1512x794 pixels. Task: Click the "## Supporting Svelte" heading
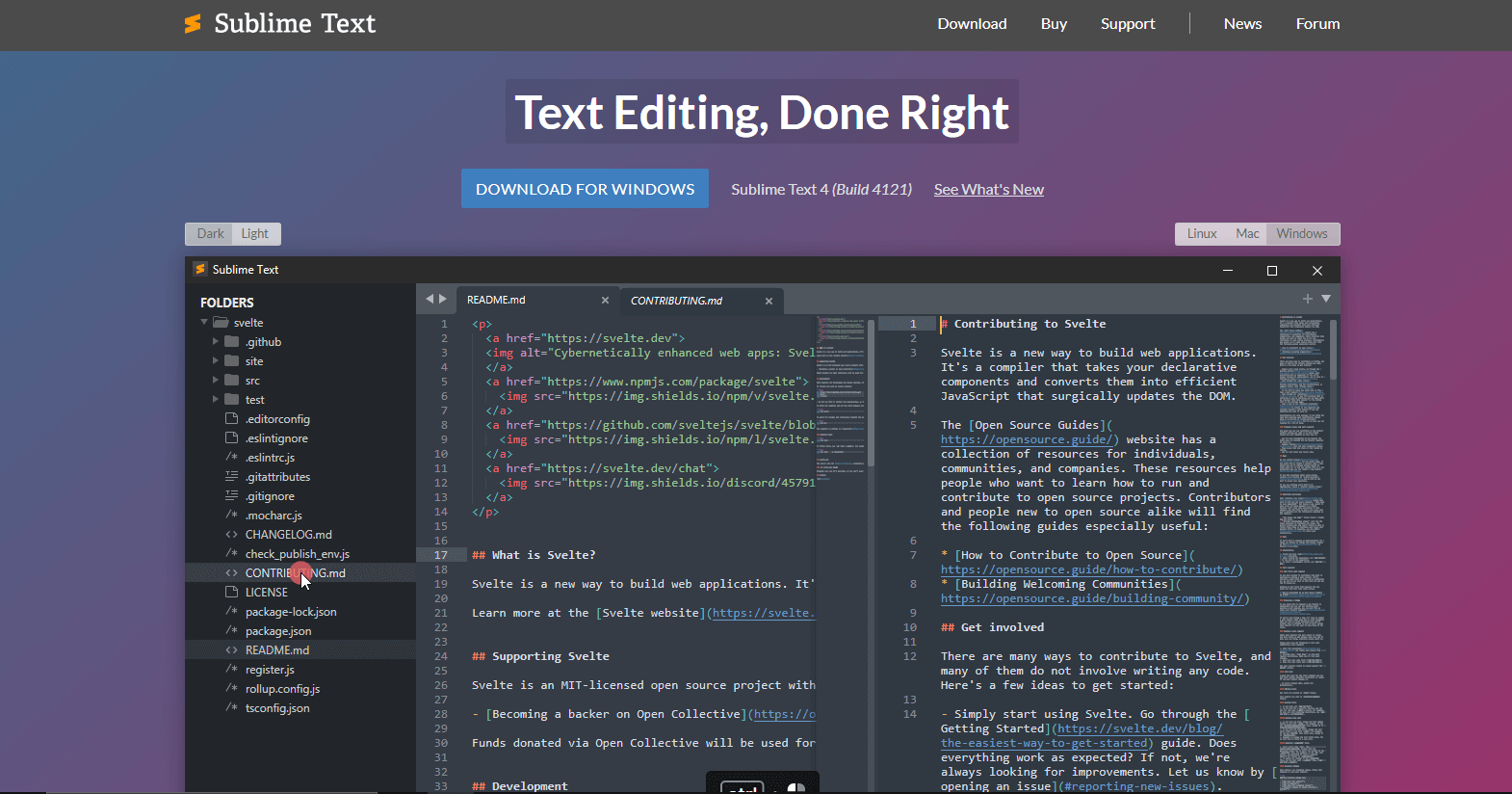coord(540,656)
